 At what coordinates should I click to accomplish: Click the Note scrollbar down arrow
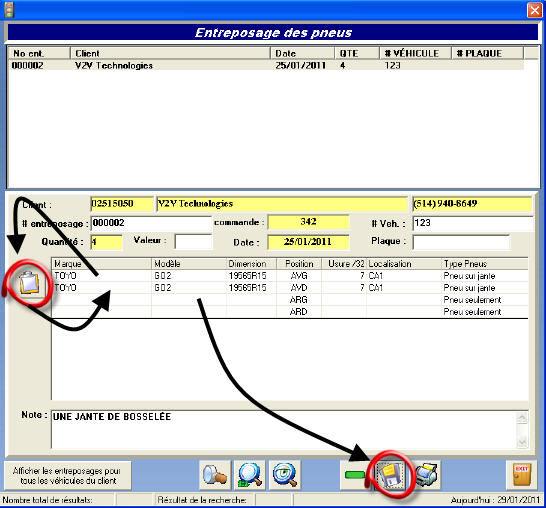(x=522, y=442)
